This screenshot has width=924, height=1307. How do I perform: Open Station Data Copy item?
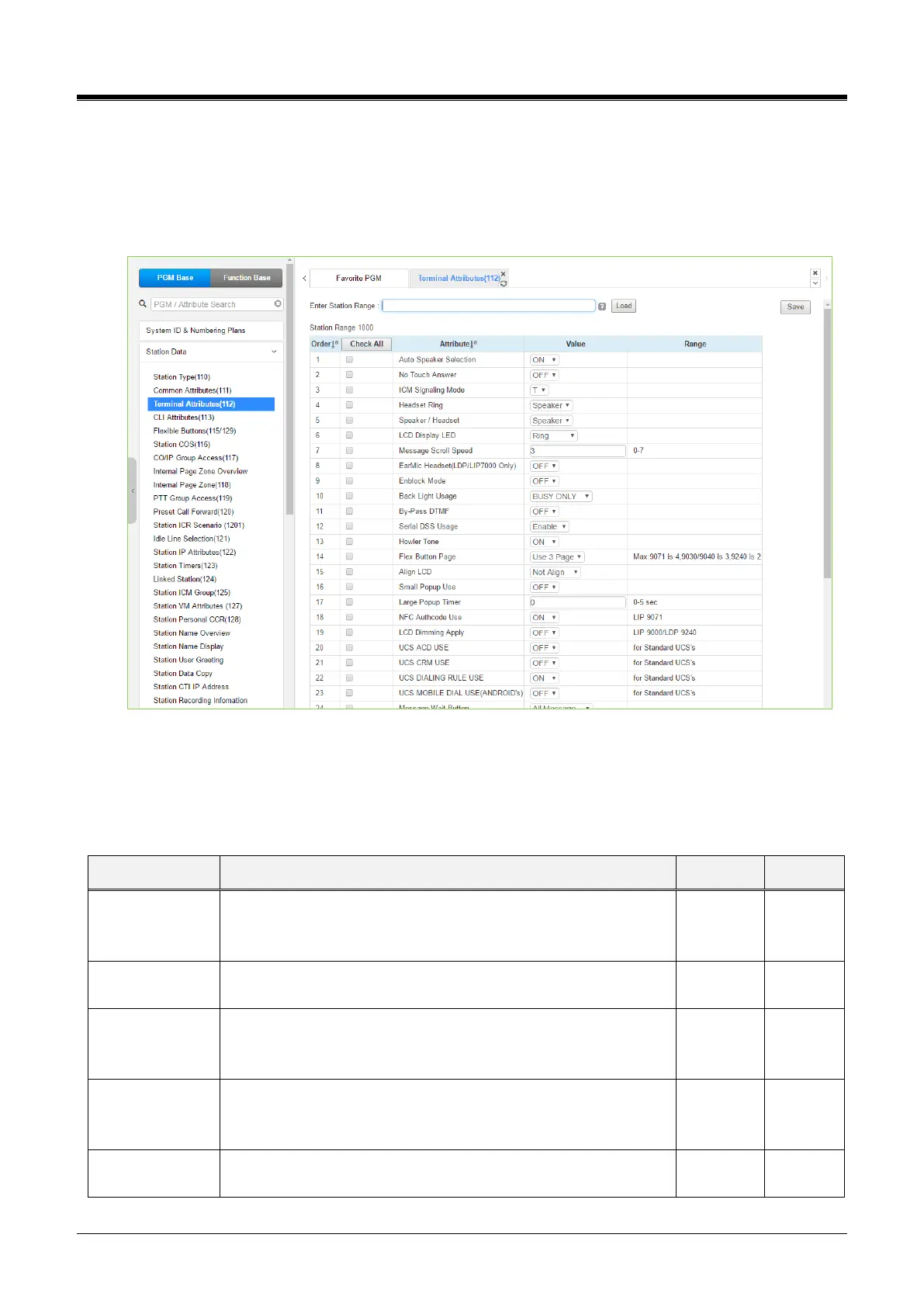(x=182, y=674)
